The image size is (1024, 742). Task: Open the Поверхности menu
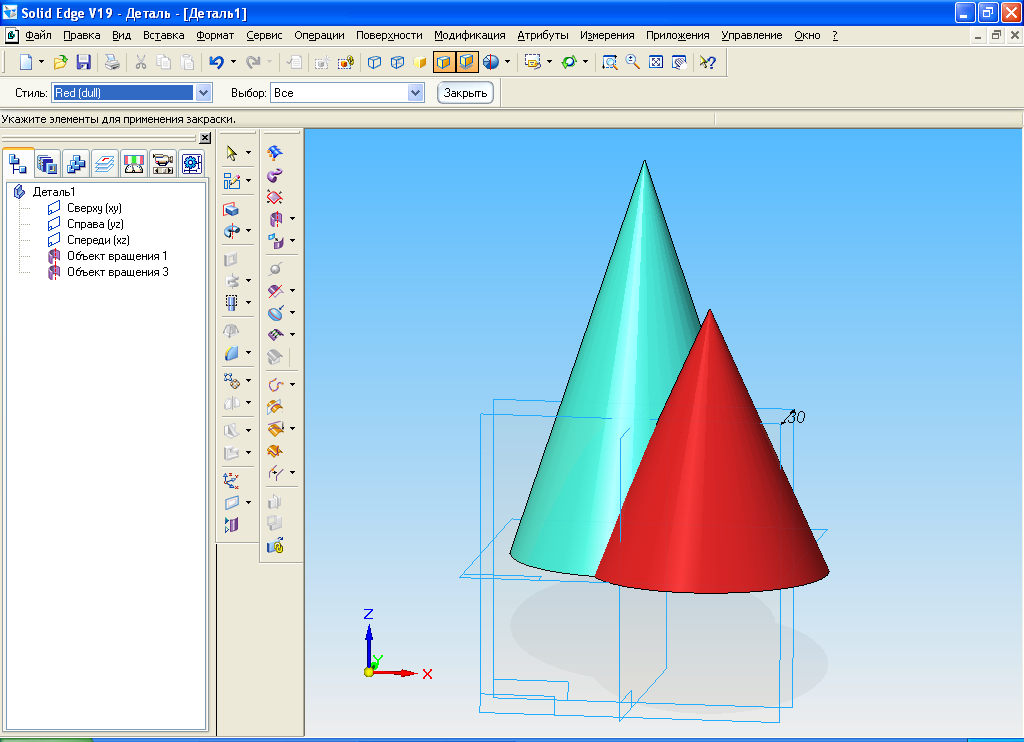(389, 35)
